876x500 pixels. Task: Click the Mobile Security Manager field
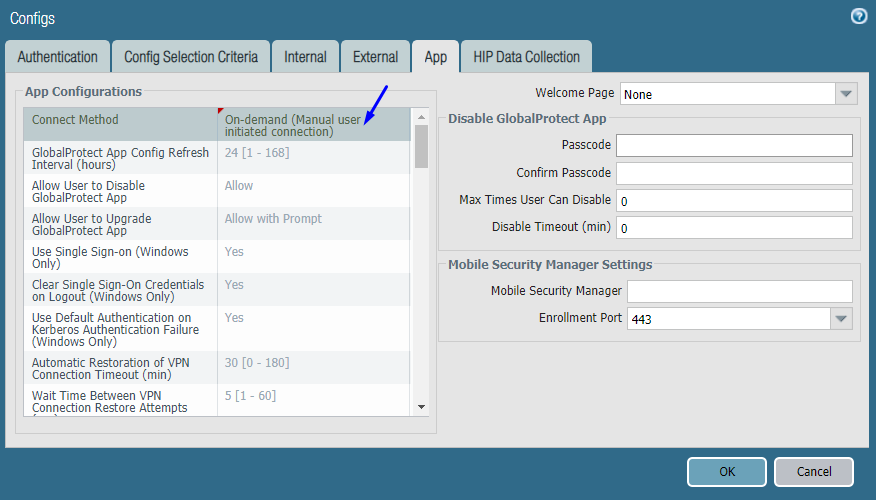point(740,291)
